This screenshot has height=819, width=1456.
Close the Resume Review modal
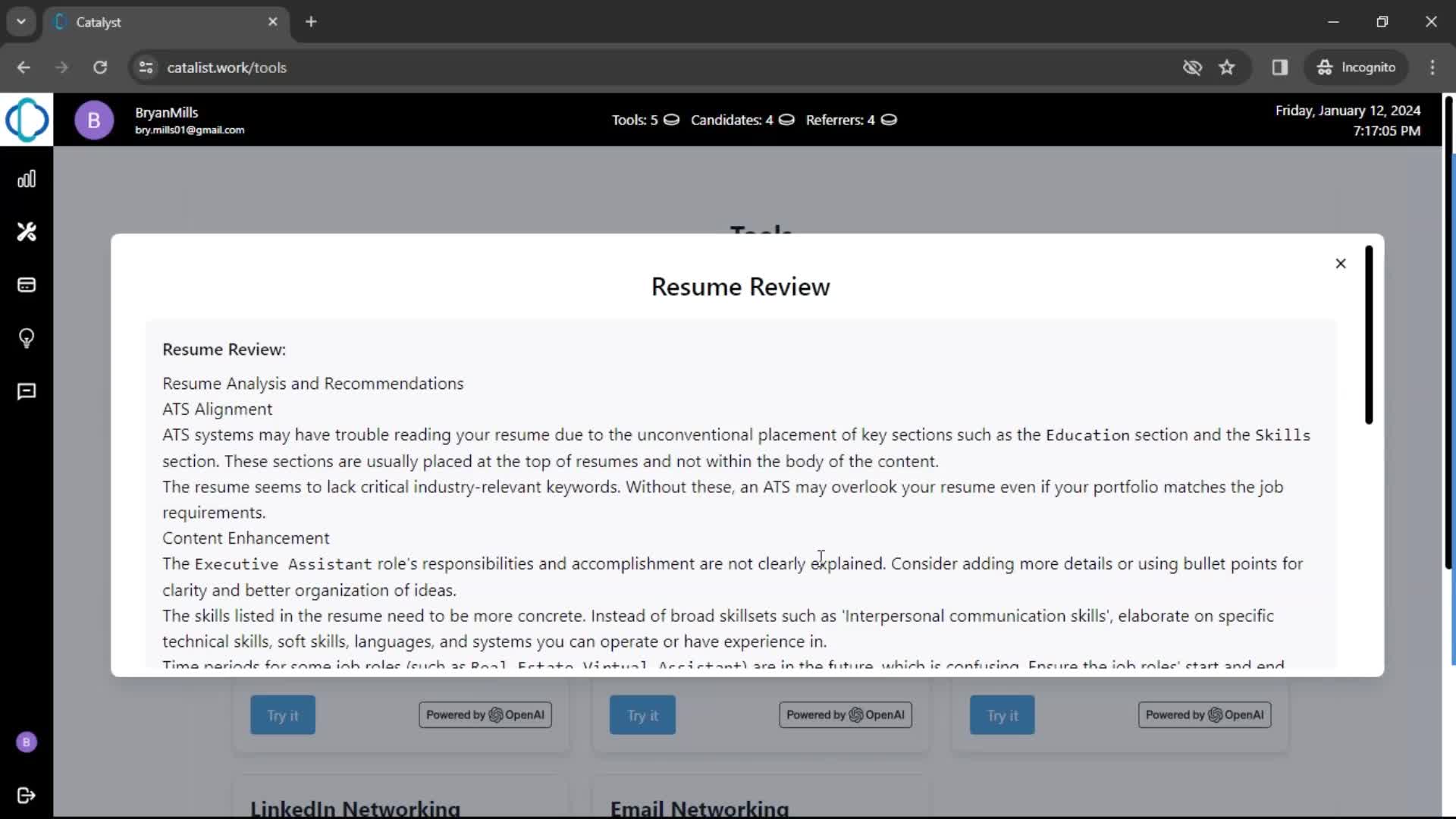pos(1340,263)
